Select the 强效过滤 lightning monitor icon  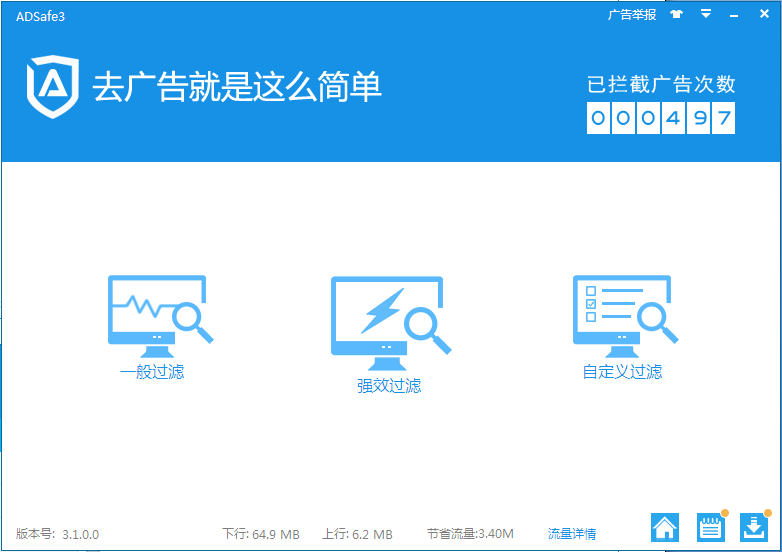click(x=391, y=324)
